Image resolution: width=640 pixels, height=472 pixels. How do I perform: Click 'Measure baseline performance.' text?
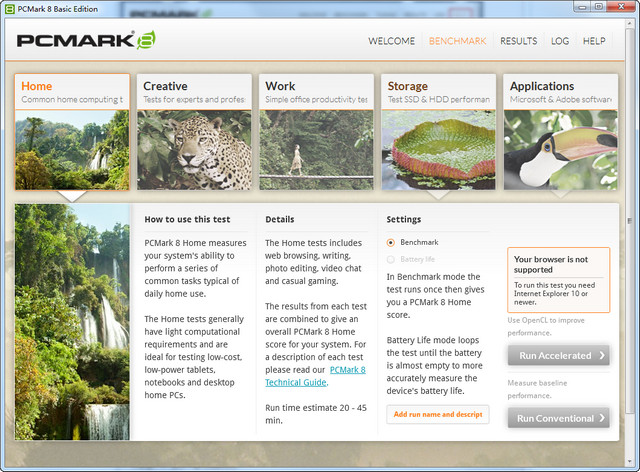(537, 389)
